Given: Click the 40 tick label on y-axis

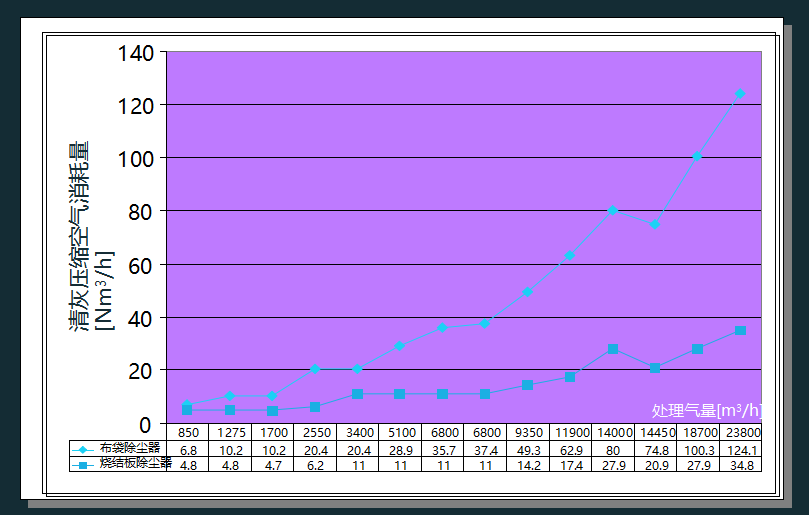Looking at the screenshot, I should (140, 319).
